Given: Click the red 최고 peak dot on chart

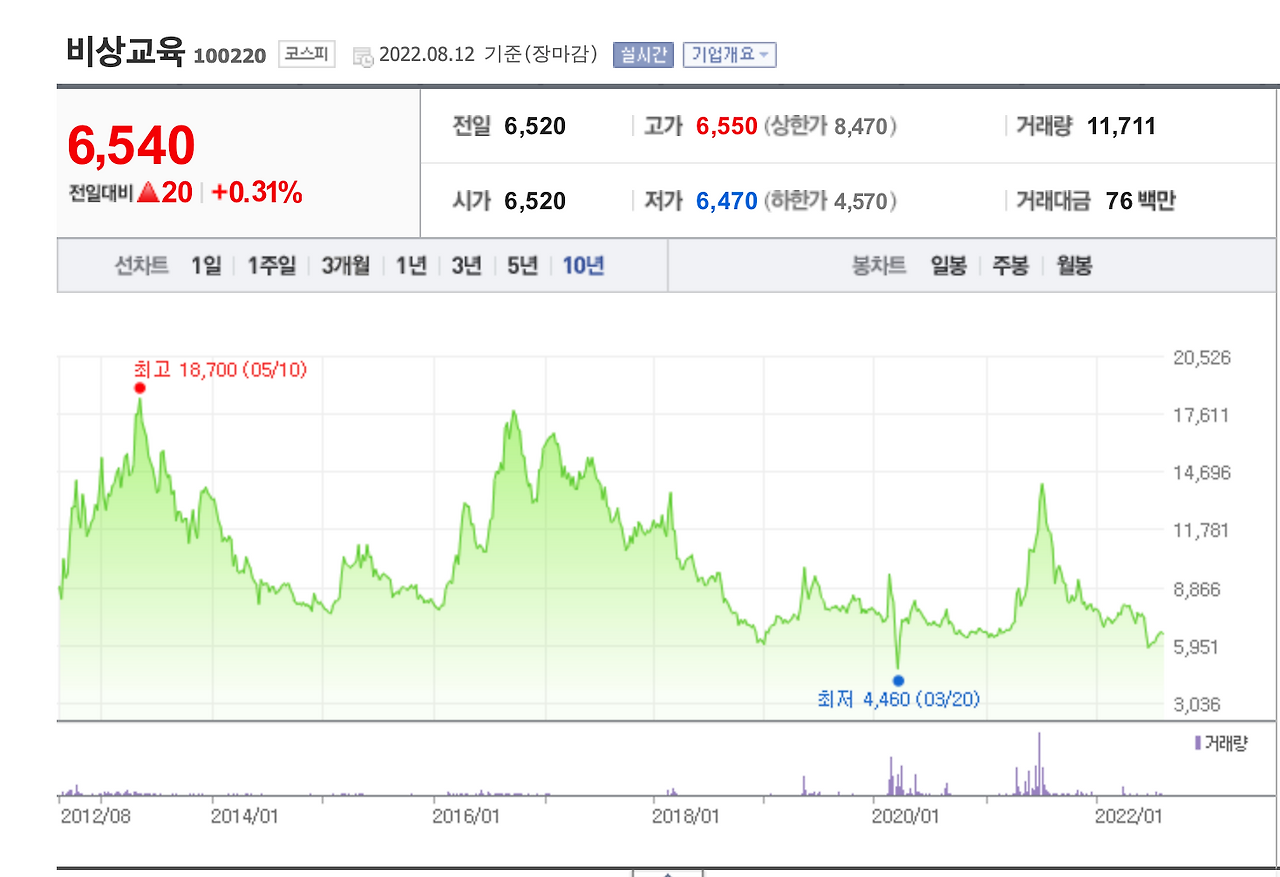Looking at the screenshot, I should click(140, 388).
